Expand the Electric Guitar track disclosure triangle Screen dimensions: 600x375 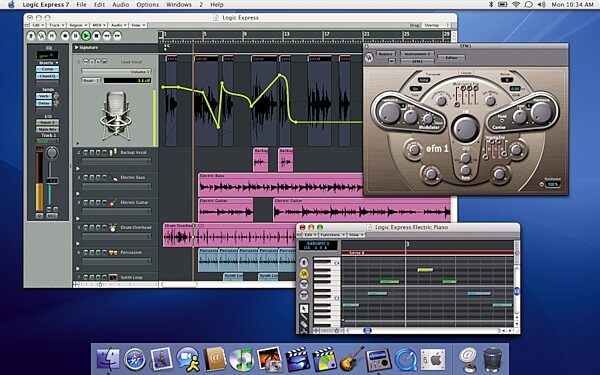78,218
